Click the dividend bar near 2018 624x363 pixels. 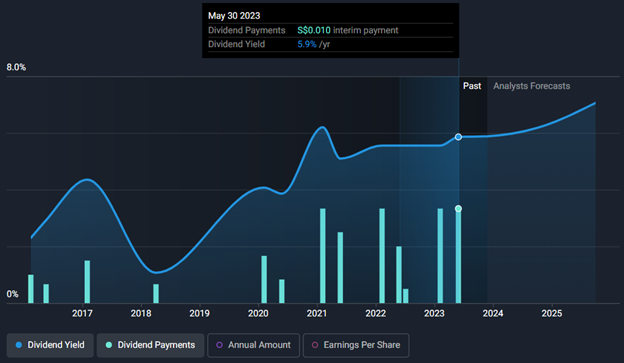click(156, 294)
